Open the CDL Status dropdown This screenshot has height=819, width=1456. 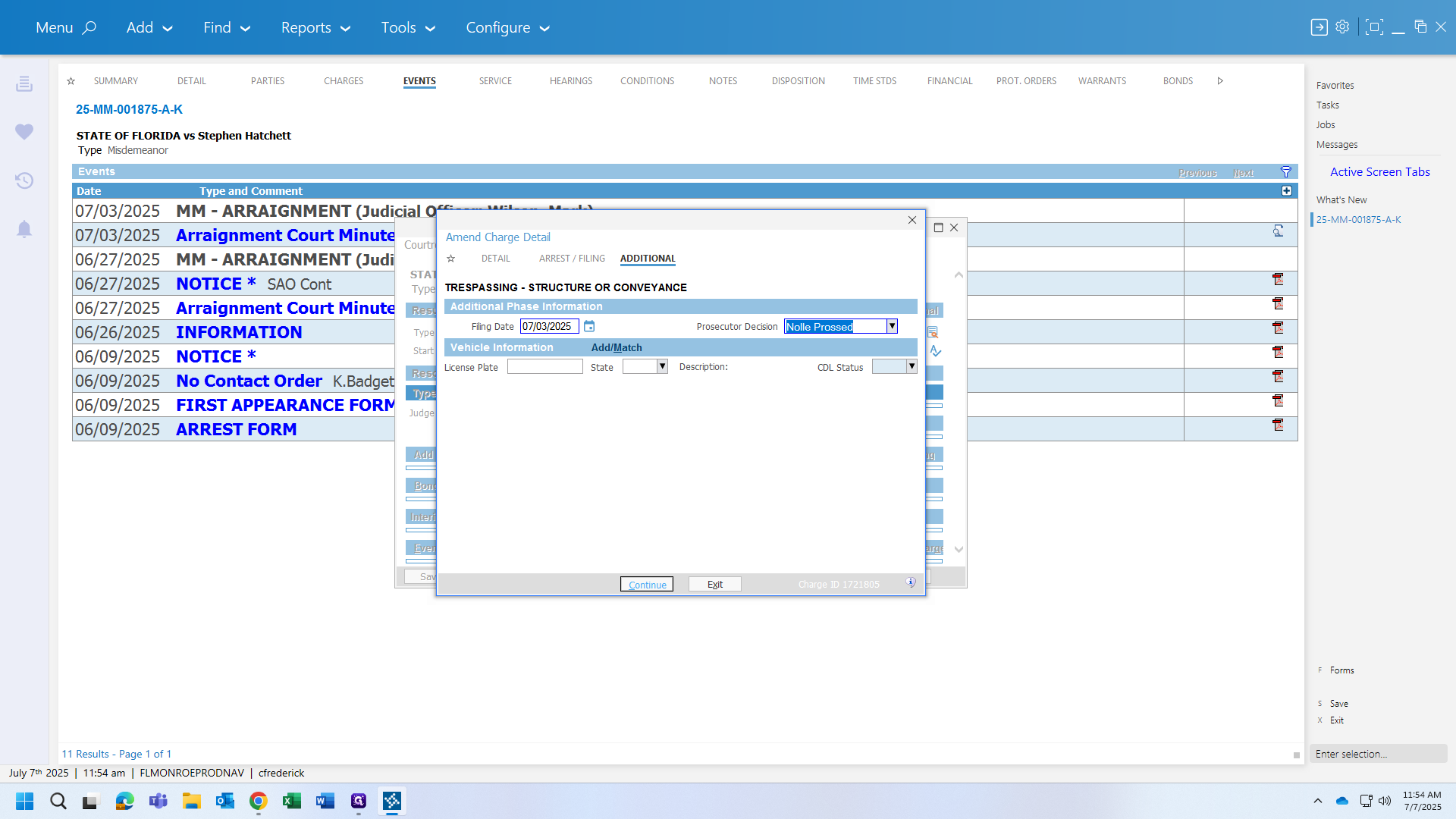[x=912, y=367]
